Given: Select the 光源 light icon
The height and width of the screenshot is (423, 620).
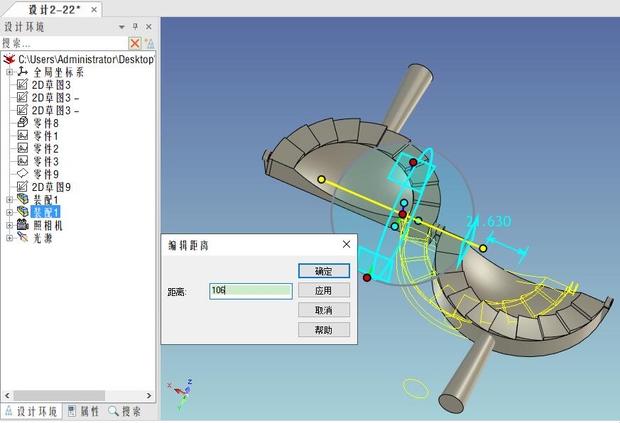Looking at the screenshot, I should pos(23,238).
